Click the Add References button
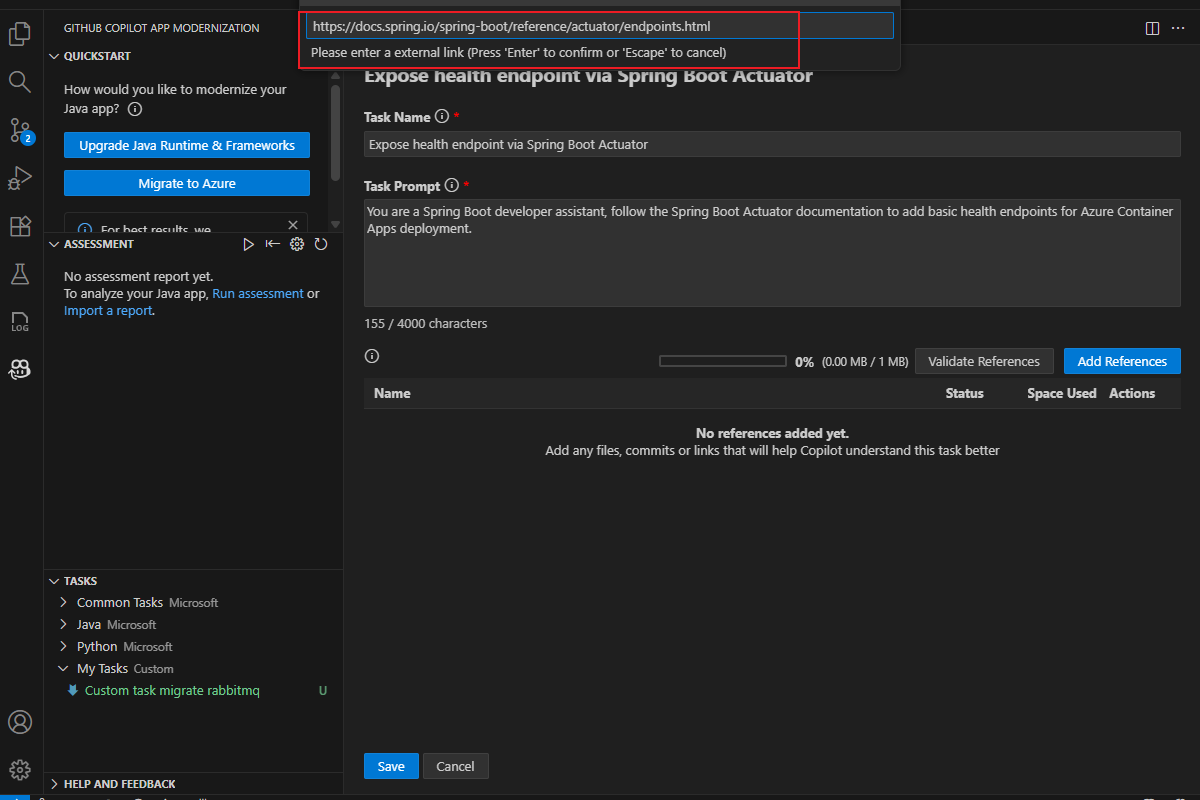 pyautogui.click(x=1122, y=360)
